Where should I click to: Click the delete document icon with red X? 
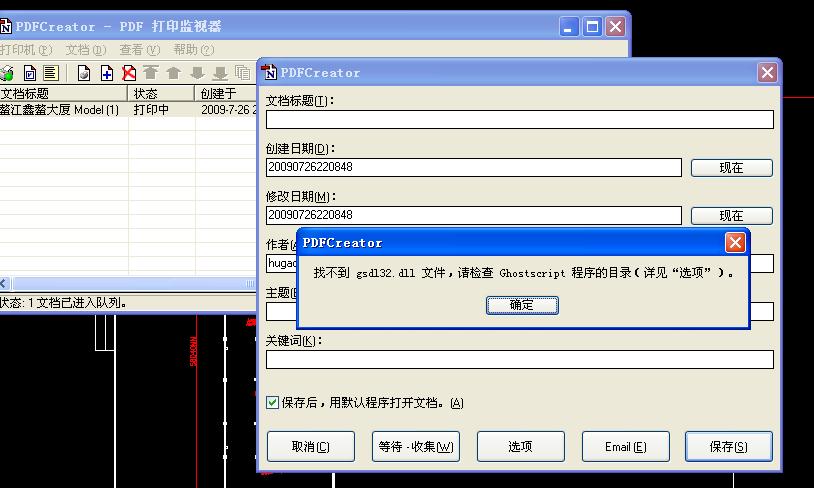[129, 73]
